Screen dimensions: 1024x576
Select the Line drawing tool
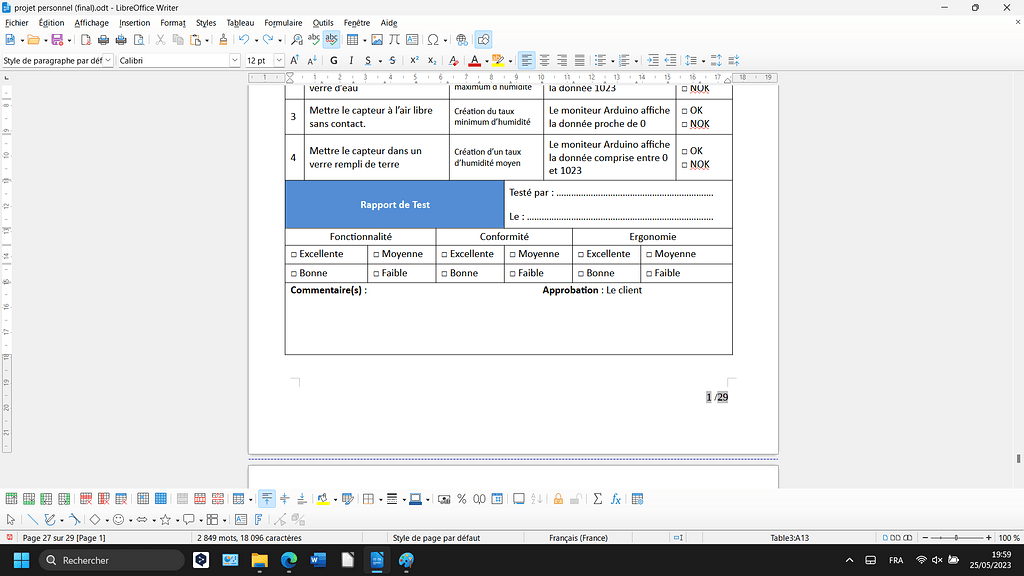[32, 520]
